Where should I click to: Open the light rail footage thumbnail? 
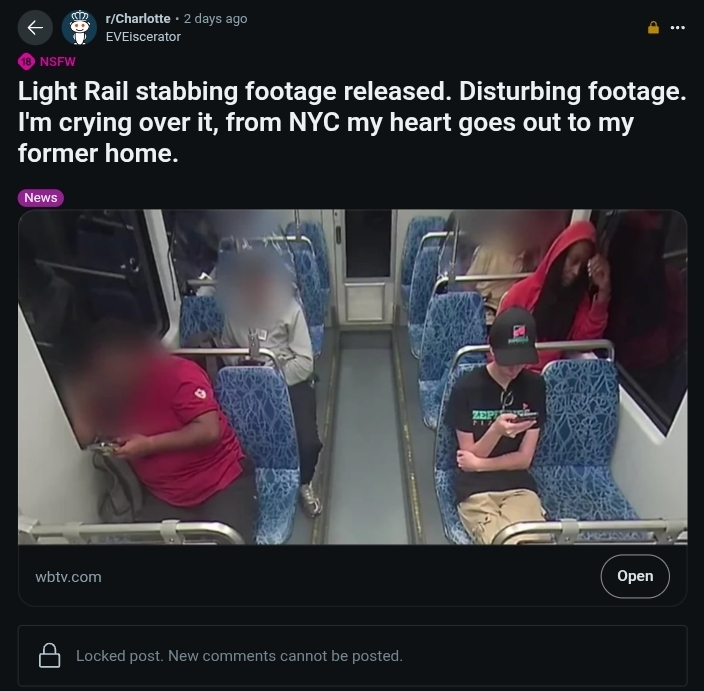[352, 377]
